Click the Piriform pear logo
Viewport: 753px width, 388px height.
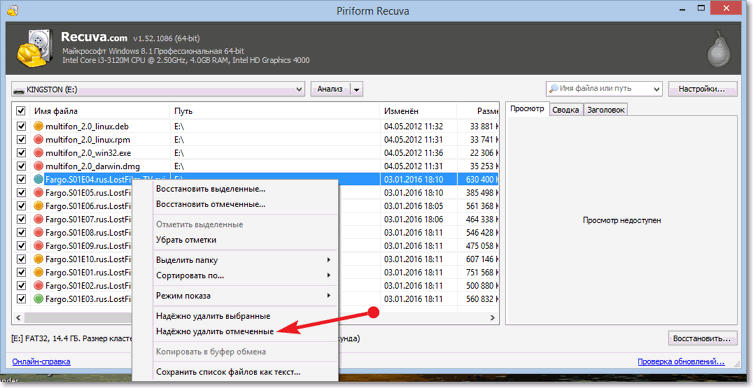(x=719, y=48)
